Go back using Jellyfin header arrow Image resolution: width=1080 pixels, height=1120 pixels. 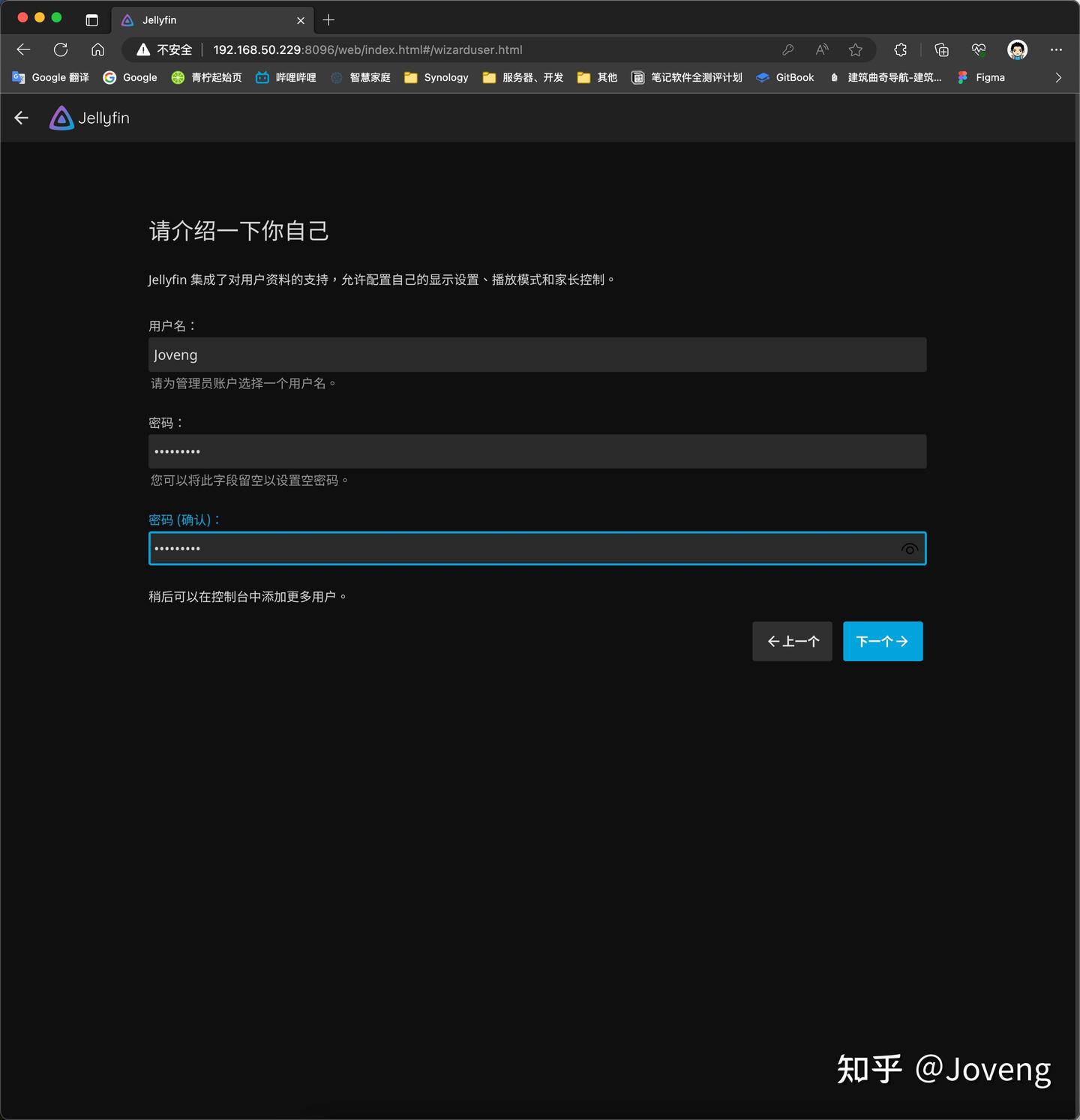coord(21,118)
